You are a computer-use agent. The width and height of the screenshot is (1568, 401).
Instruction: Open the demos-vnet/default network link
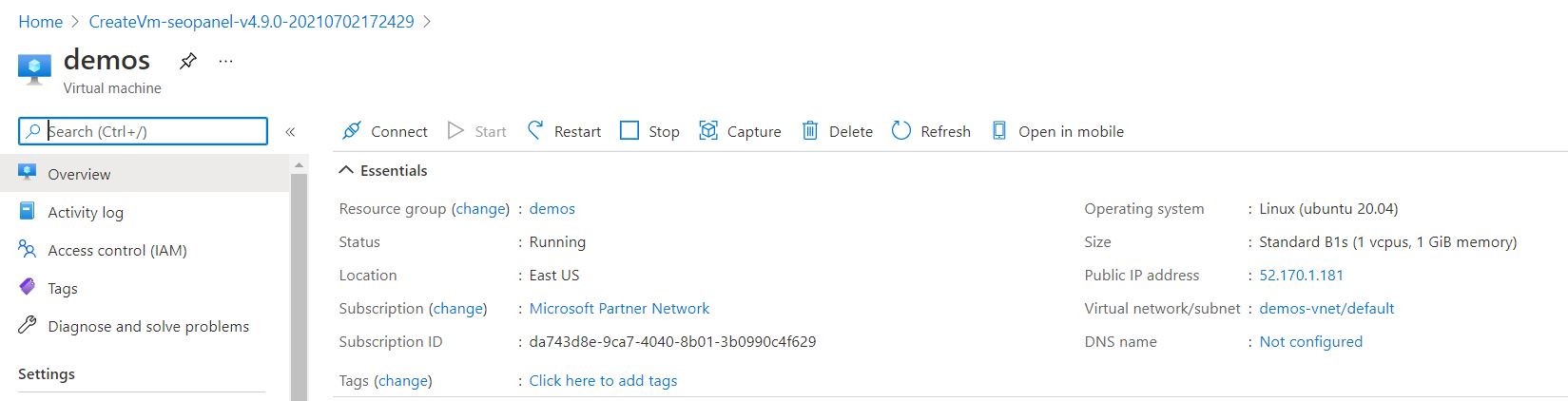pyautogui.click(x=1326, y=309)
